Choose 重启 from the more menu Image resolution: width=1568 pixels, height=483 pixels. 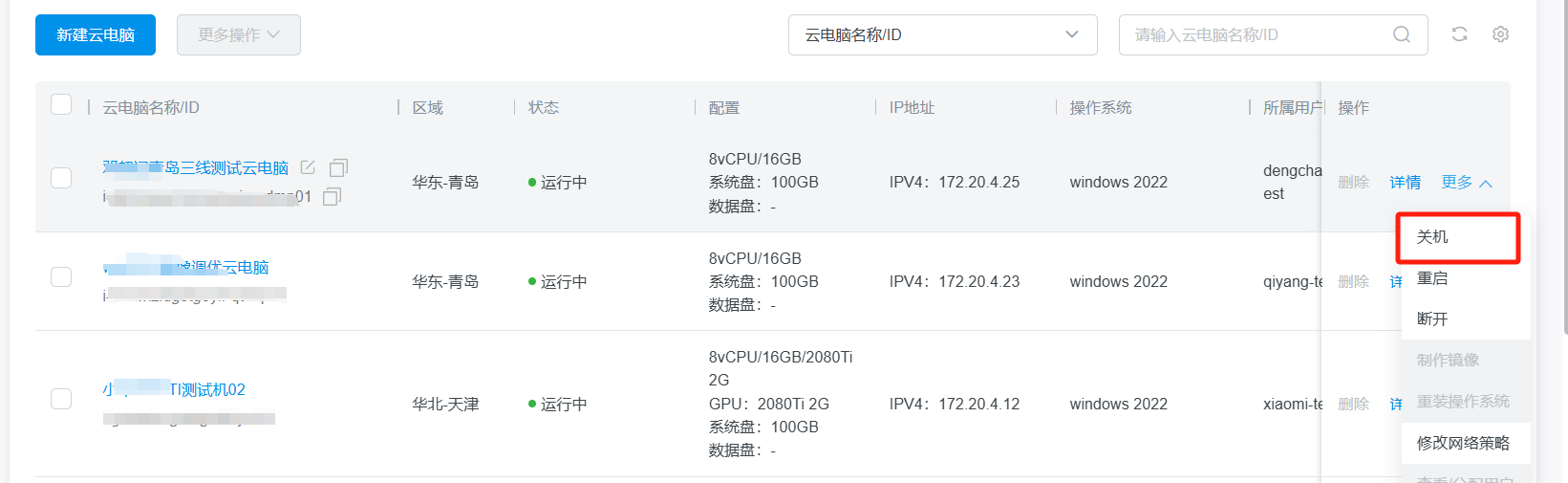pos(1432,278)
